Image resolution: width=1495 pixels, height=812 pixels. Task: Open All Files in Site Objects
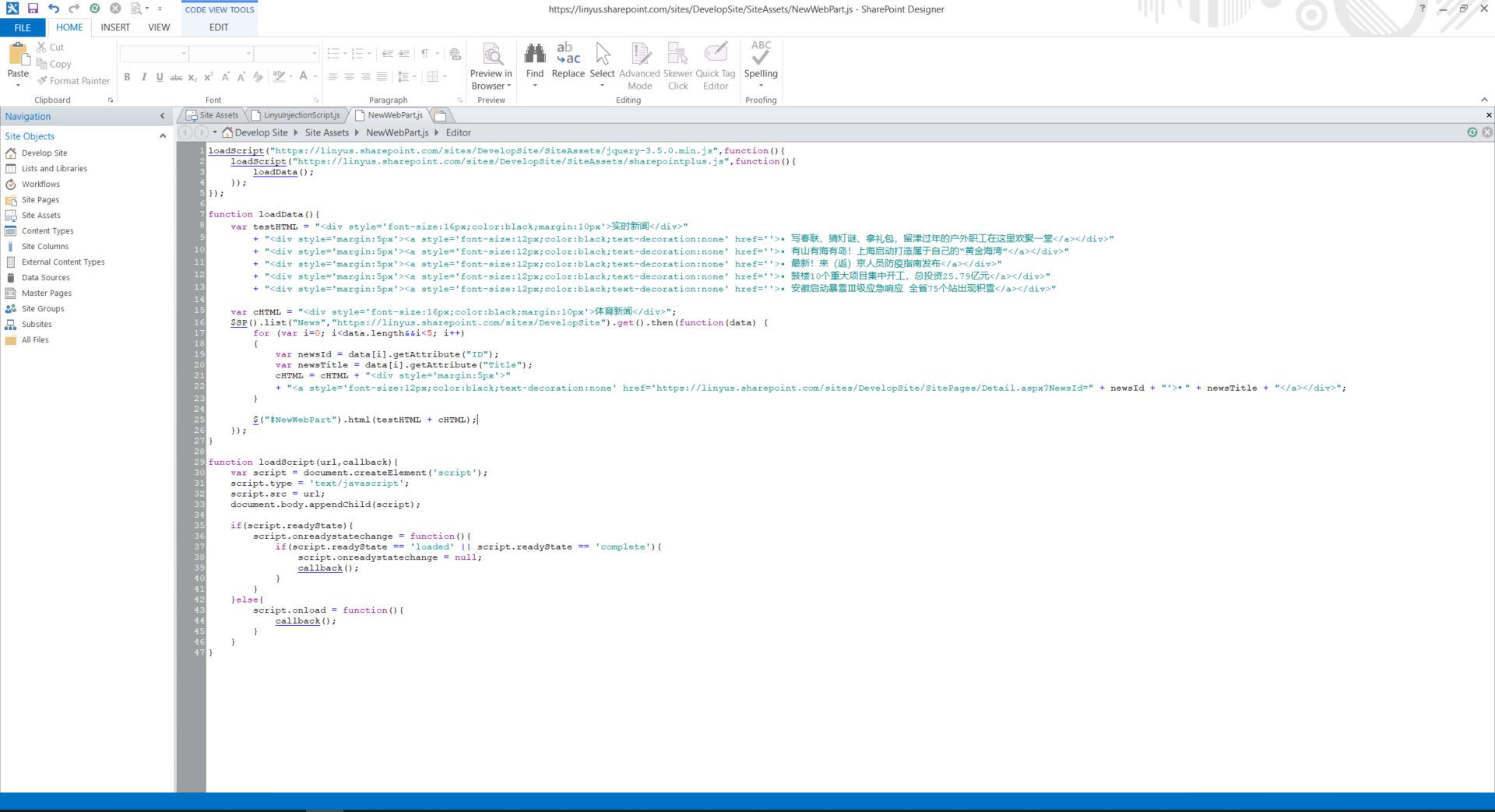click(35, 339)
